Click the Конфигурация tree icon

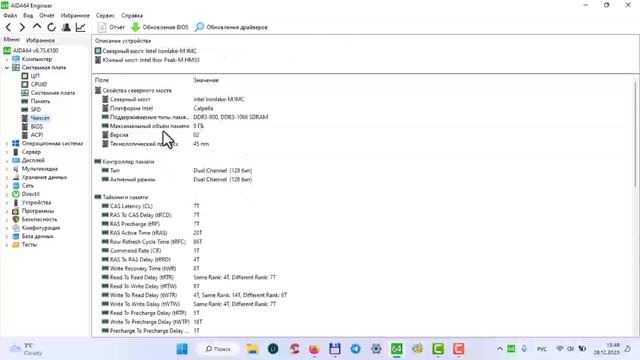(16, 228)
